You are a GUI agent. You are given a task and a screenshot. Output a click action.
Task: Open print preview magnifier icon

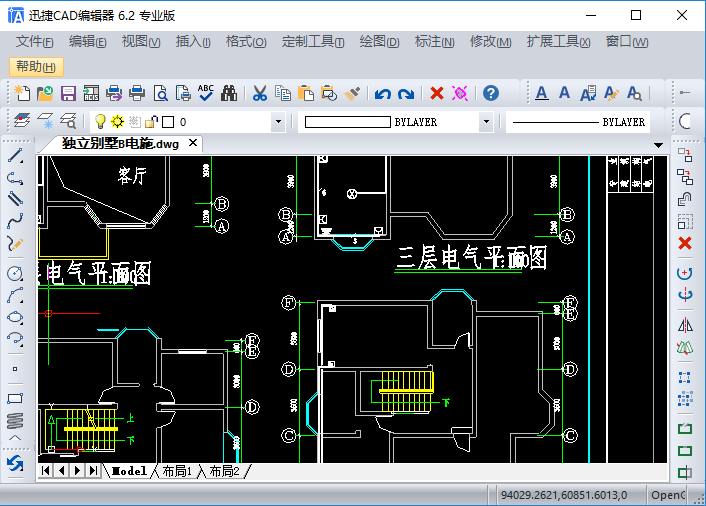pos(161,93)
